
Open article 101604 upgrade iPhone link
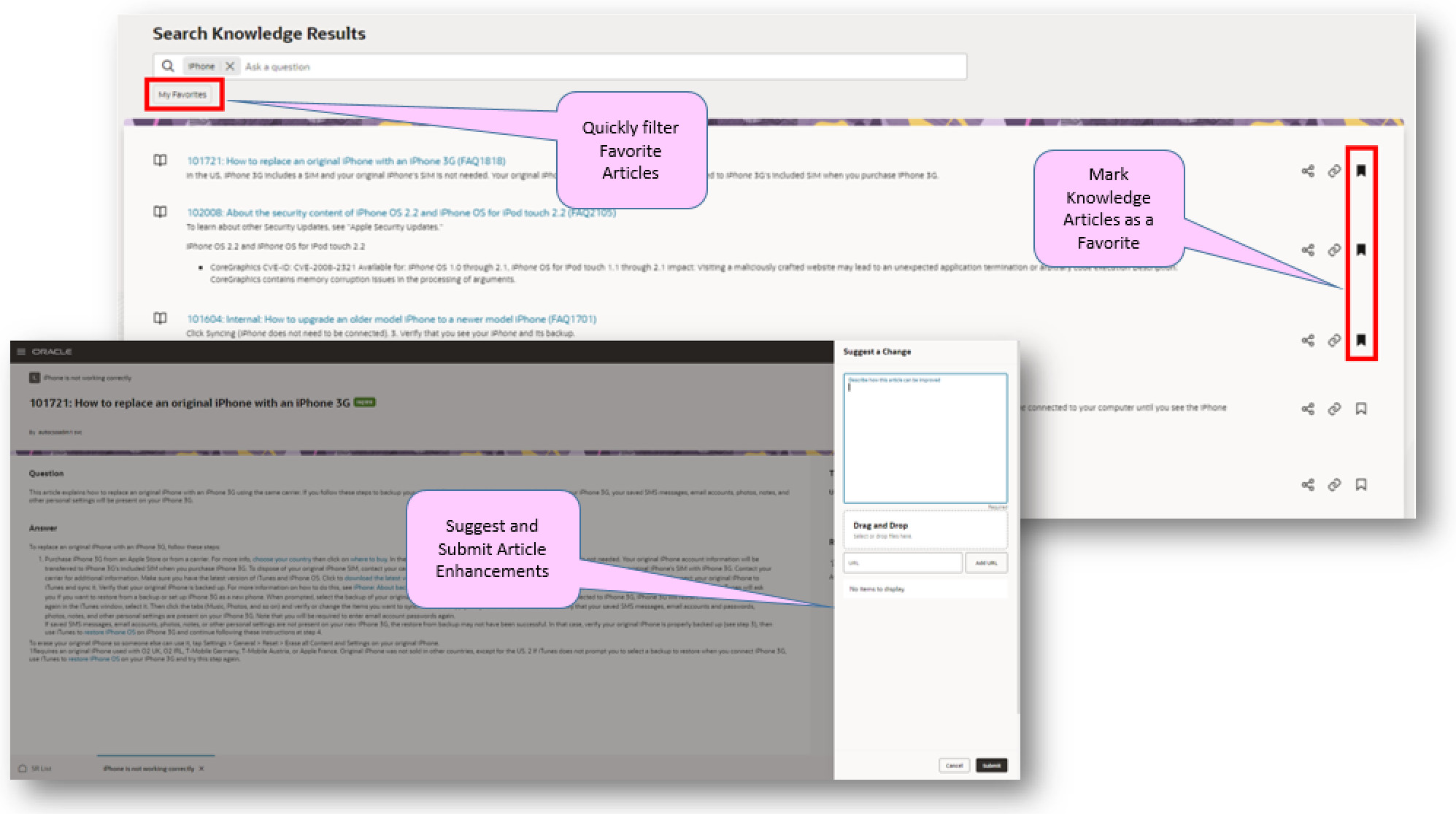391,319
